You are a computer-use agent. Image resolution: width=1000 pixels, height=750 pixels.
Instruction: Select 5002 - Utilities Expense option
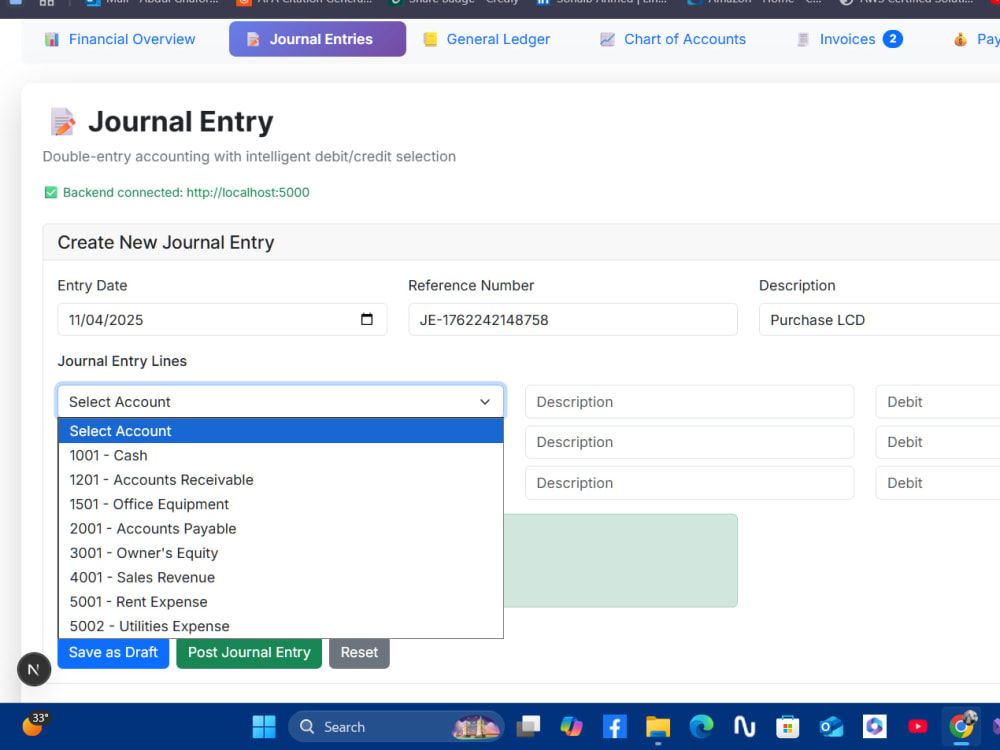pos(281,626)
